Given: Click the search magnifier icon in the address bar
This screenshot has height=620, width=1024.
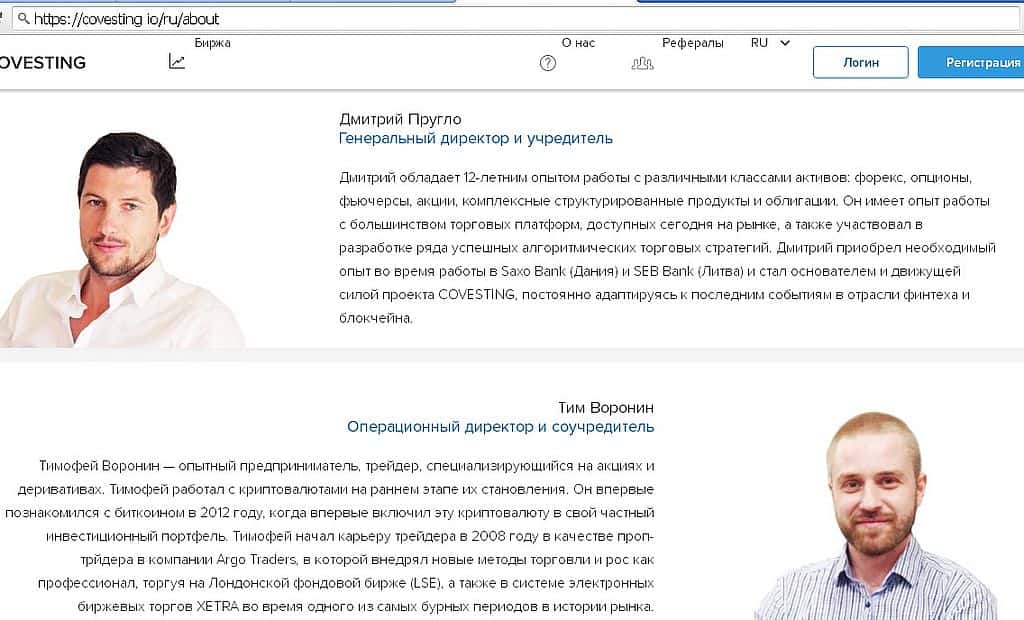Looking at the screenshot, I should 24,18.
